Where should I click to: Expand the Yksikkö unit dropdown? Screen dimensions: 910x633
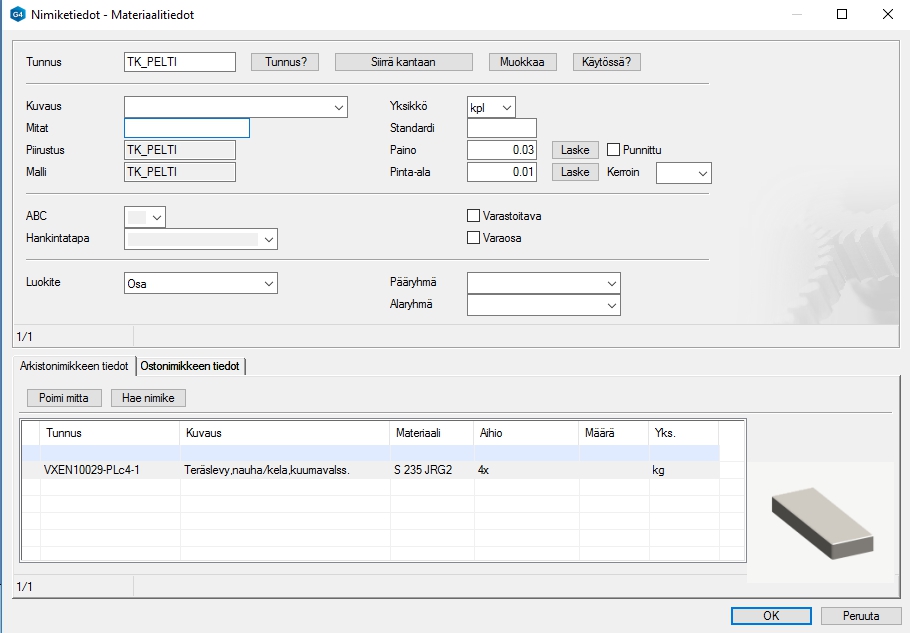coord(506,107)
